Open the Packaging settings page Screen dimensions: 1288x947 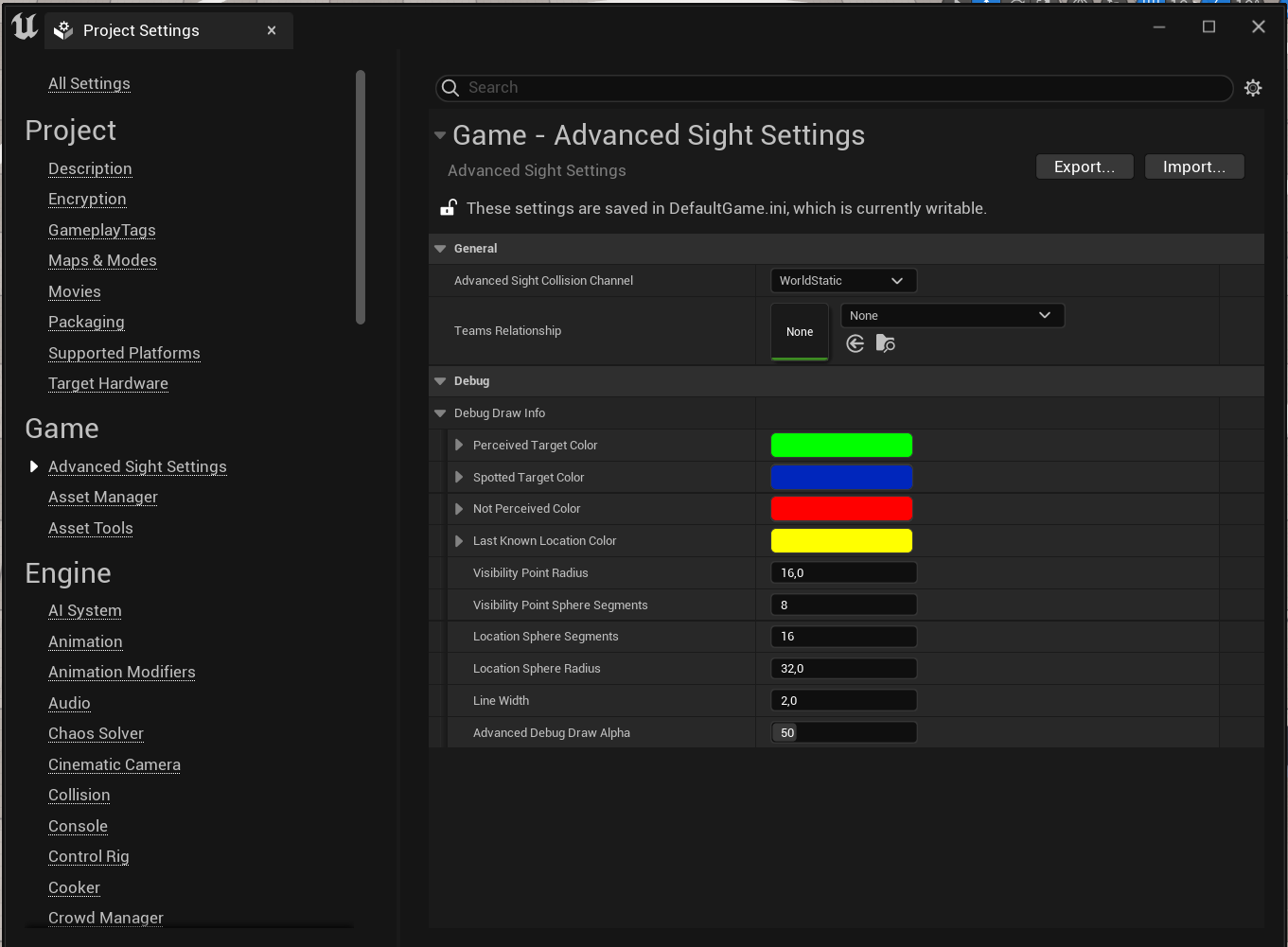pos(86,322)
